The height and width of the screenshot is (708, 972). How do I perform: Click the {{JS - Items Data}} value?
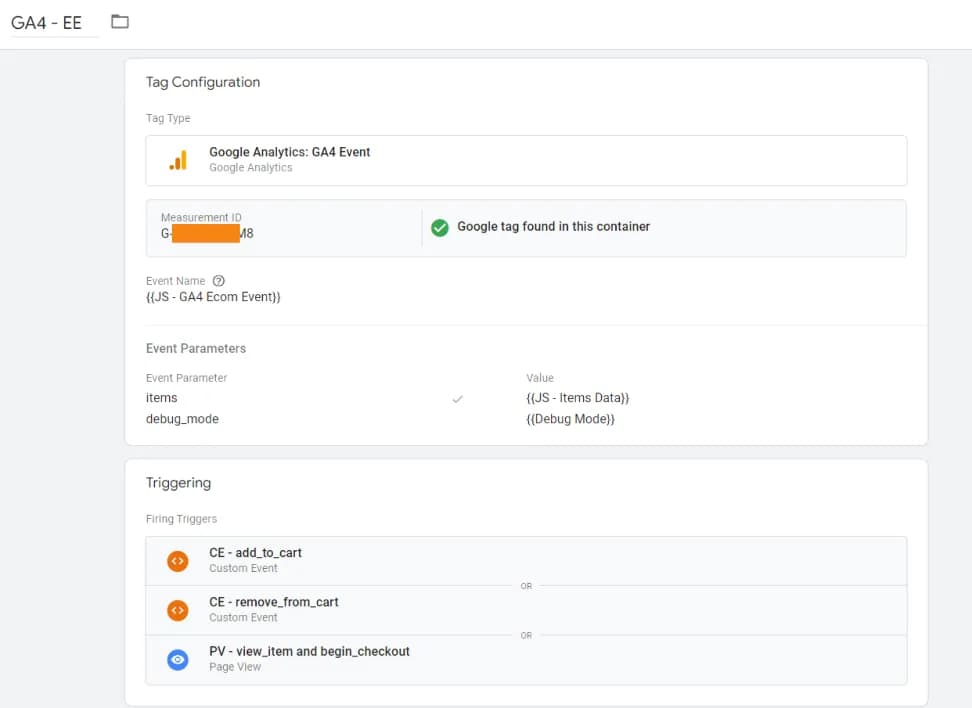coord(577,398)
